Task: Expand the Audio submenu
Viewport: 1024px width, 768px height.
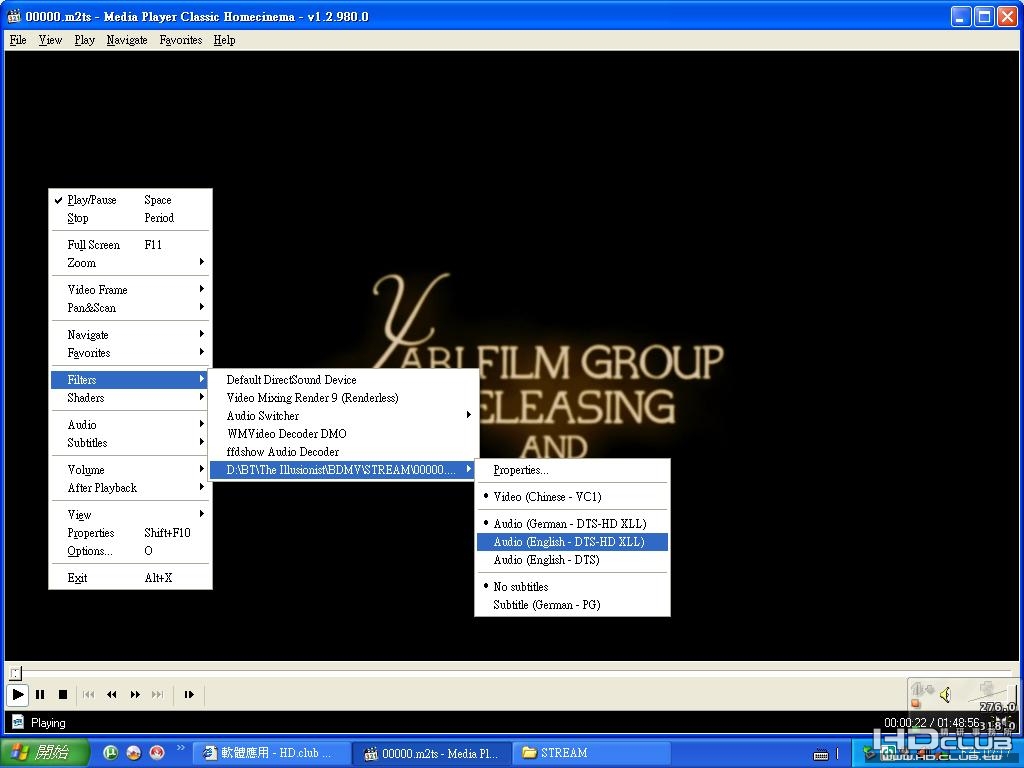Action: [x=131, y=425]
